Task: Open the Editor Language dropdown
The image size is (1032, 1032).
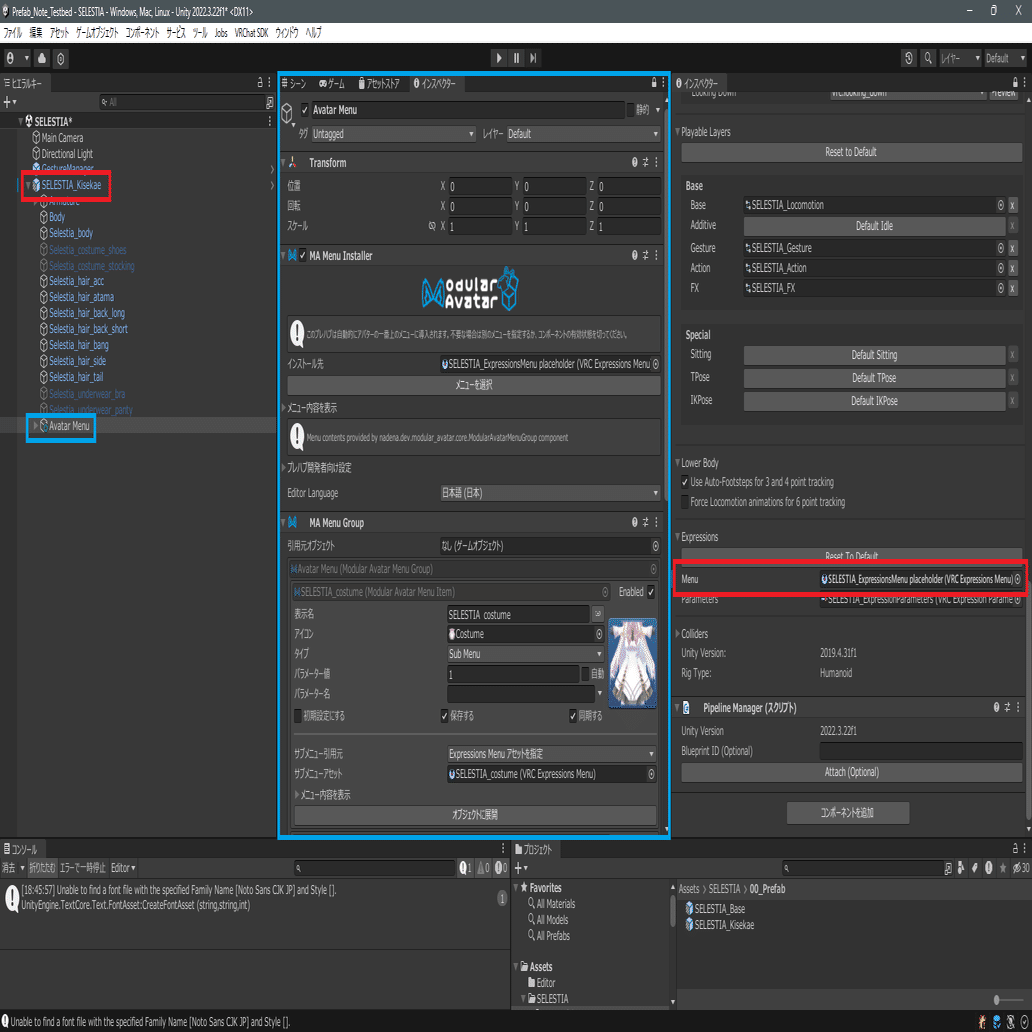Action: pyautogui.click(x=550, y=493)
